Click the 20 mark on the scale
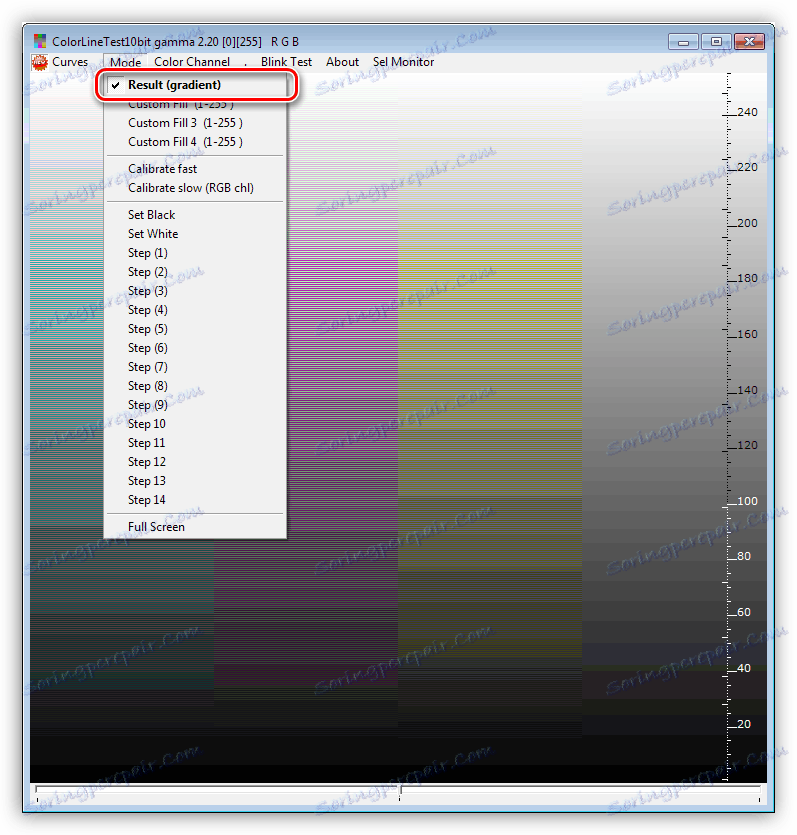Viewport: 797px width, 835px height. [x=744, y=724]
